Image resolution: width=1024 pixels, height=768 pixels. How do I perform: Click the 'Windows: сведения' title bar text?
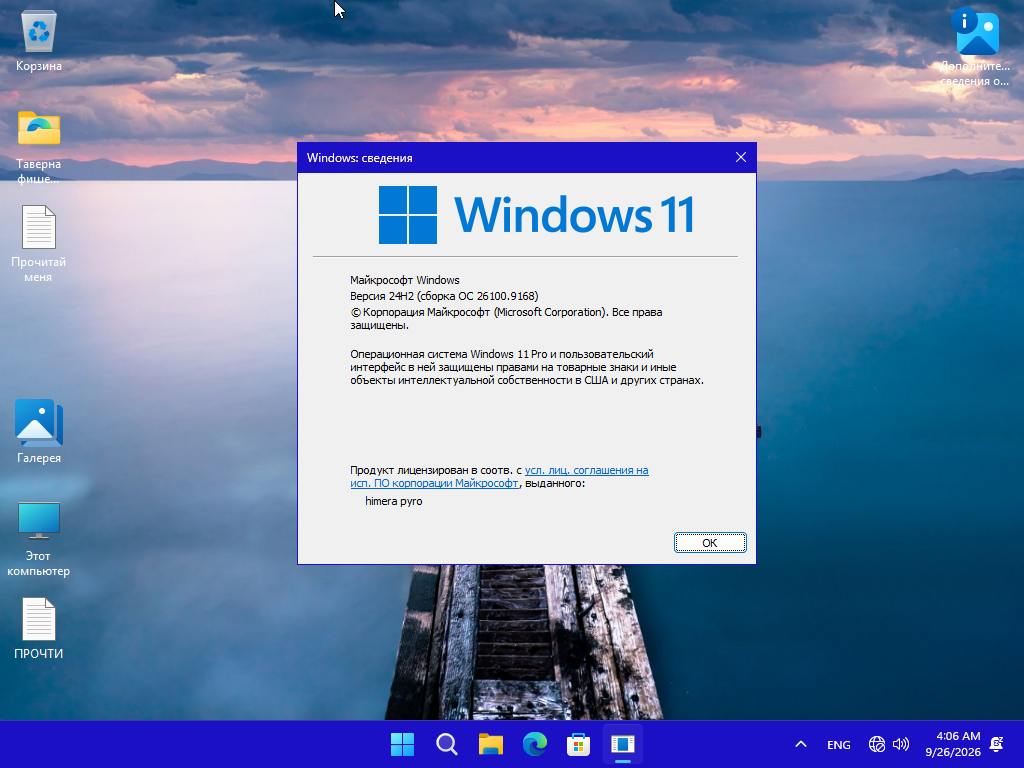pos(360,158)
